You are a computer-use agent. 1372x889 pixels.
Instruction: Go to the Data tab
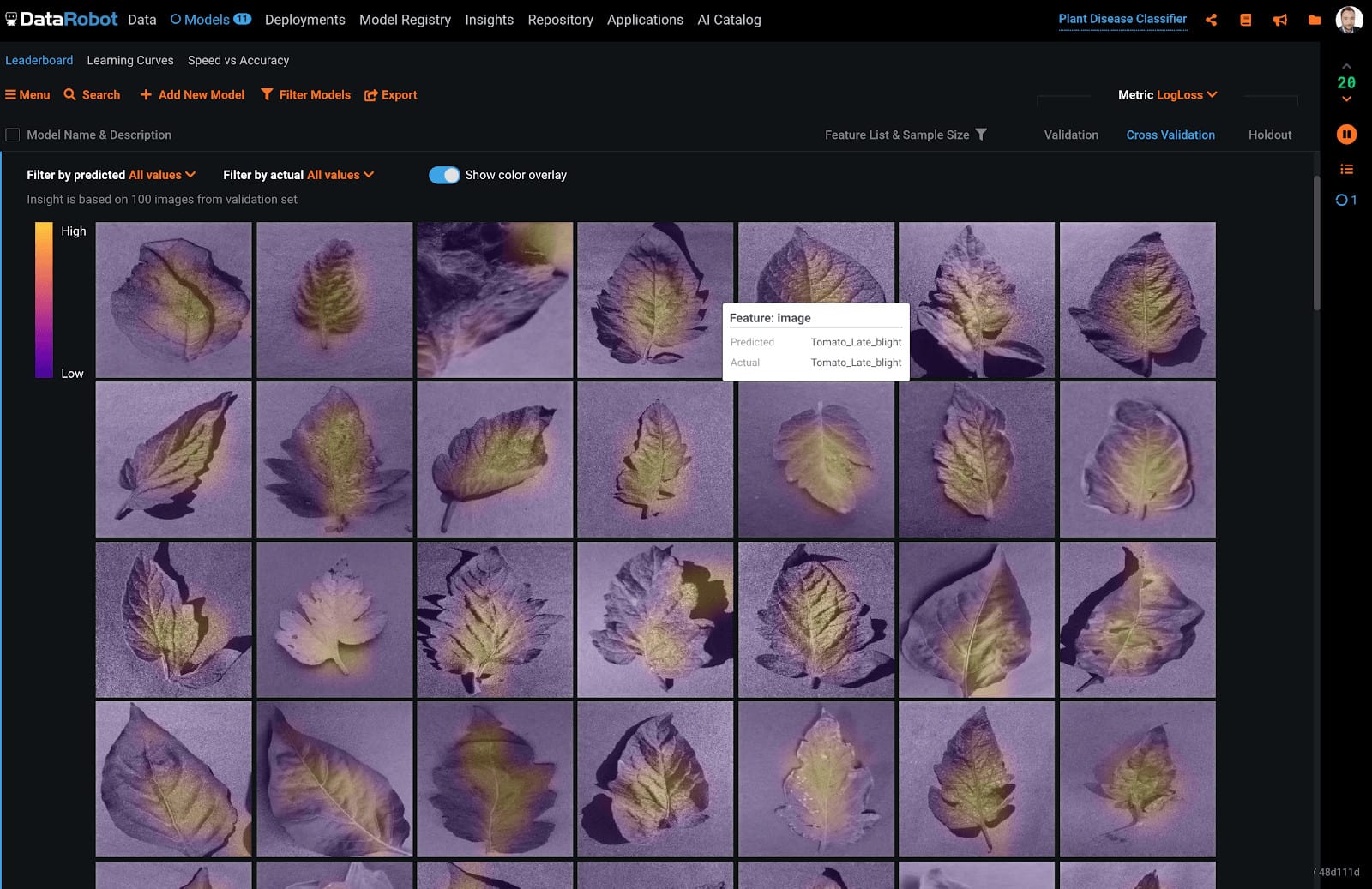142,20
